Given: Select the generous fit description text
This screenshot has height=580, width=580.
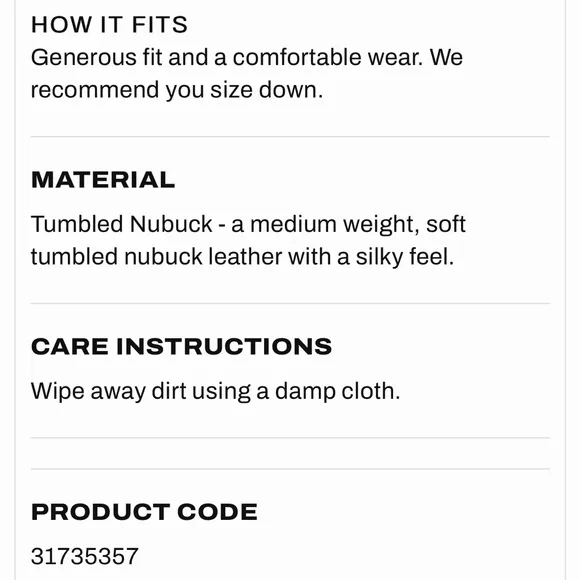Looking at the screenshot, I should (x=247, y=73).
